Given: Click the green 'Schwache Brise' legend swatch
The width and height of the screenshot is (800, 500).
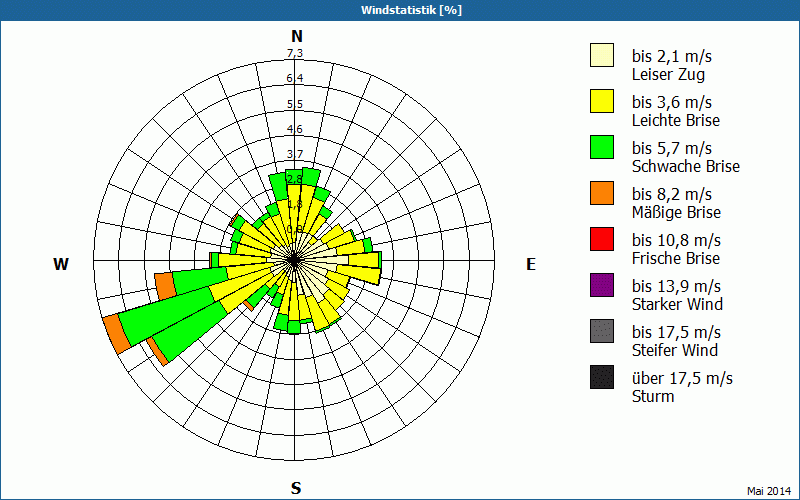Looking at the screenshot, I should tap(602, 148).
